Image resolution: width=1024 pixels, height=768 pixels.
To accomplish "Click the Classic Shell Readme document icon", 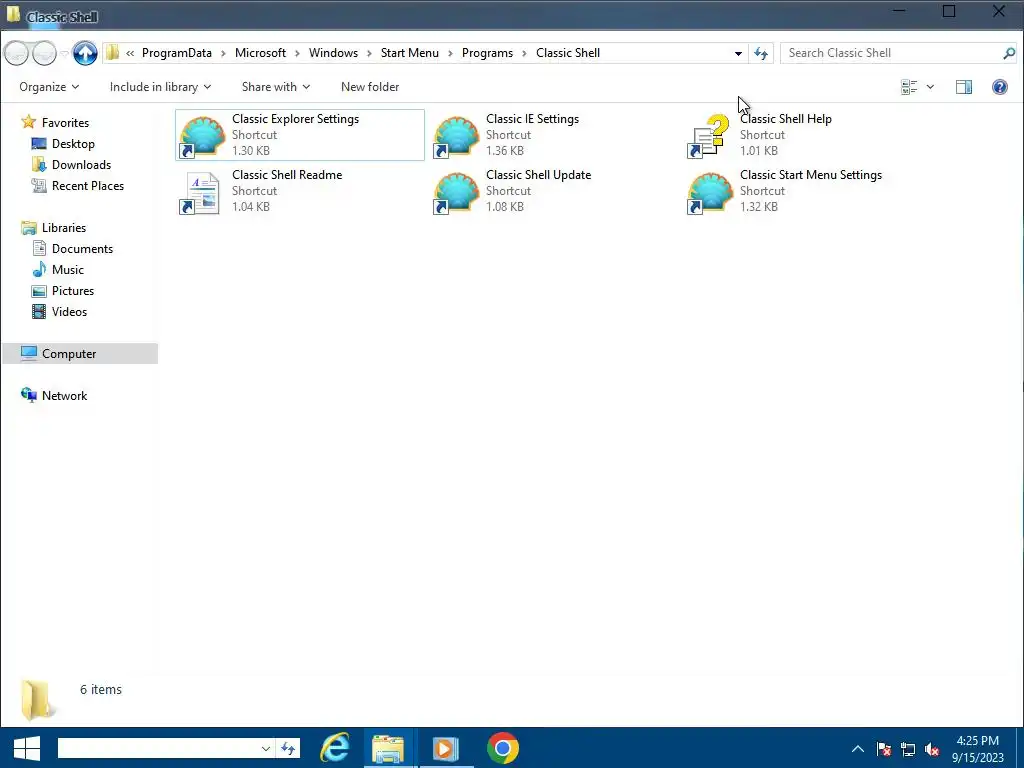I will [200, 193].
